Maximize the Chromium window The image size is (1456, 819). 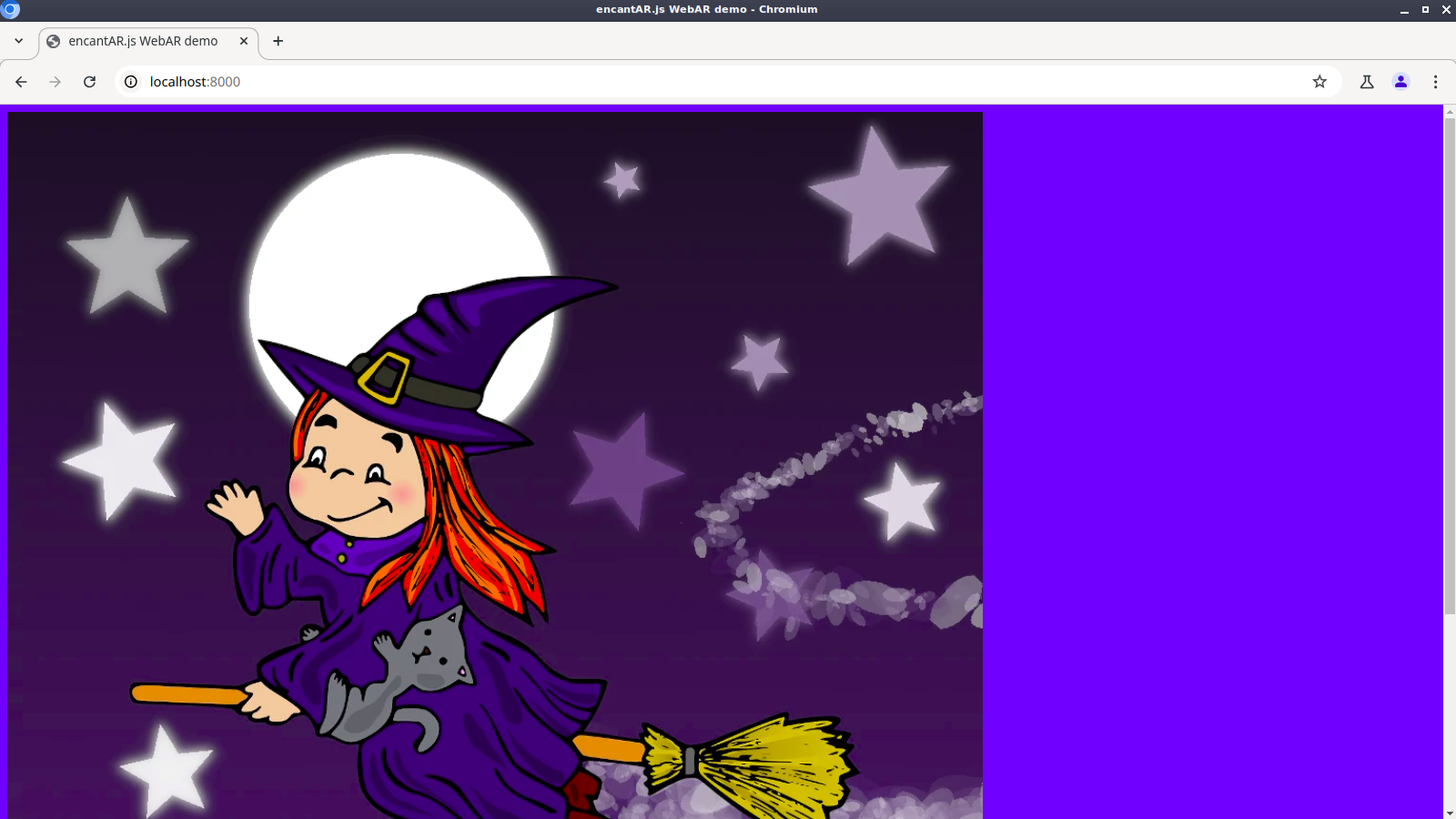[1425, 9]
